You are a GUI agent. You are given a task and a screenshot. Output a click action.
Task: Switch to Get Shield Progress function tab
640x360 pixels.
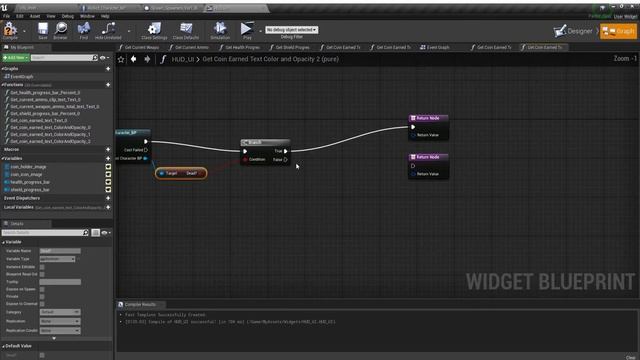click(x=290, y=47)
